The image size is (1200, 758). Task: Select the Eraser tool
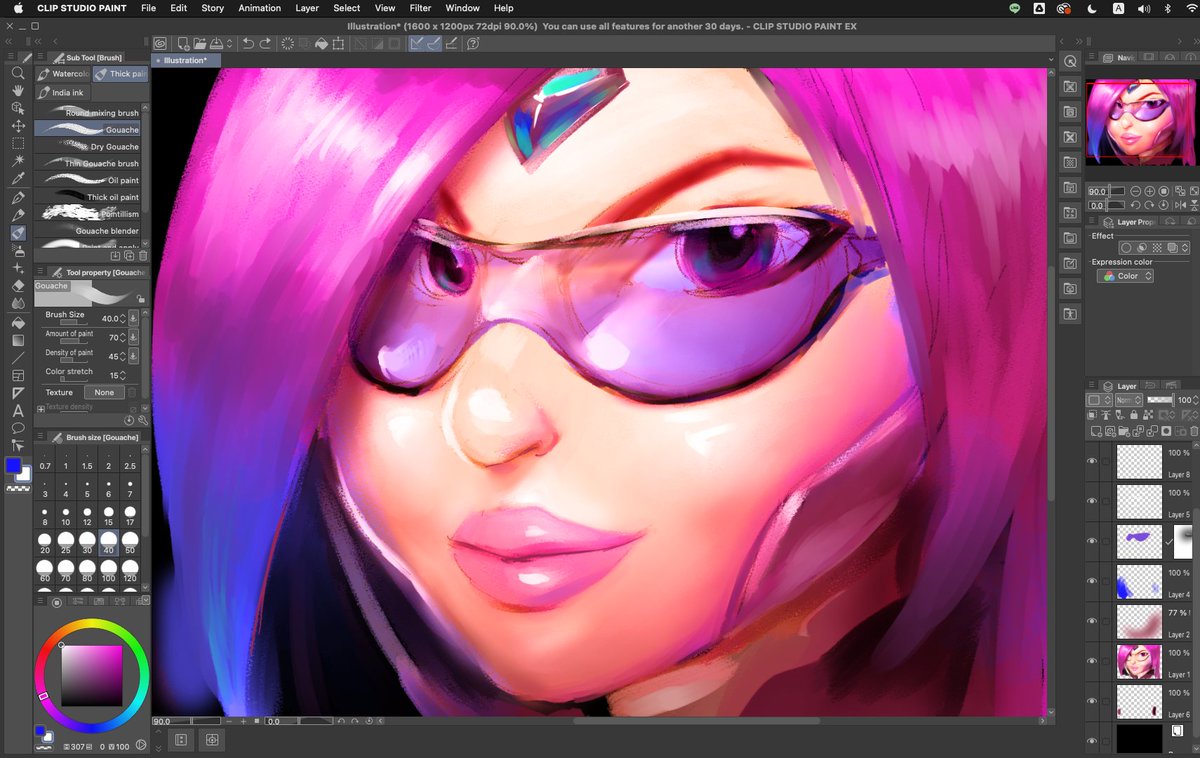coord(17,285)
